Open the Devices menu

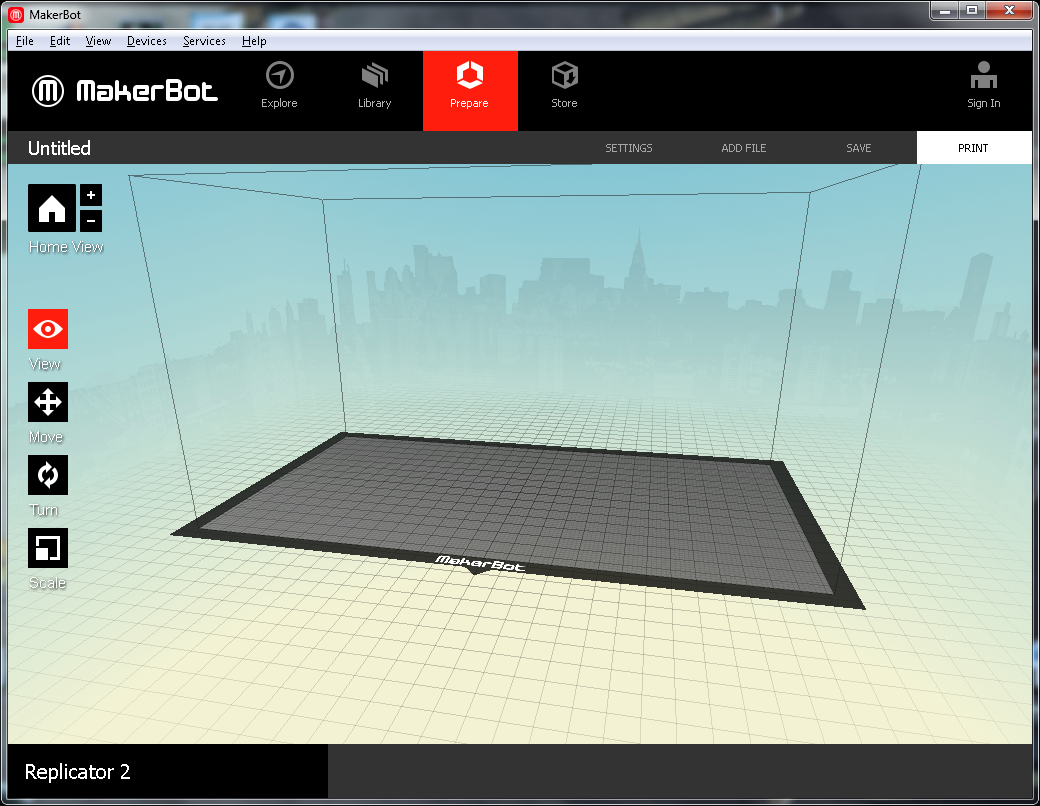(147, 41)
